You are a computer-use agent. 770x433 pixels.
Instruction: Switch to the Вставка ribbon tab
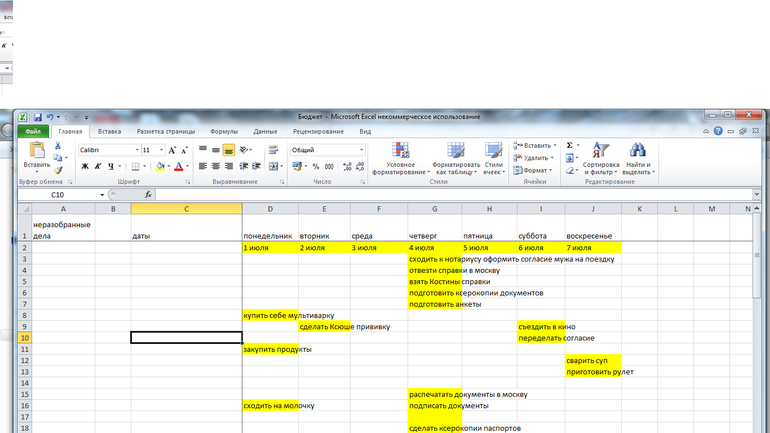(109, 131)
